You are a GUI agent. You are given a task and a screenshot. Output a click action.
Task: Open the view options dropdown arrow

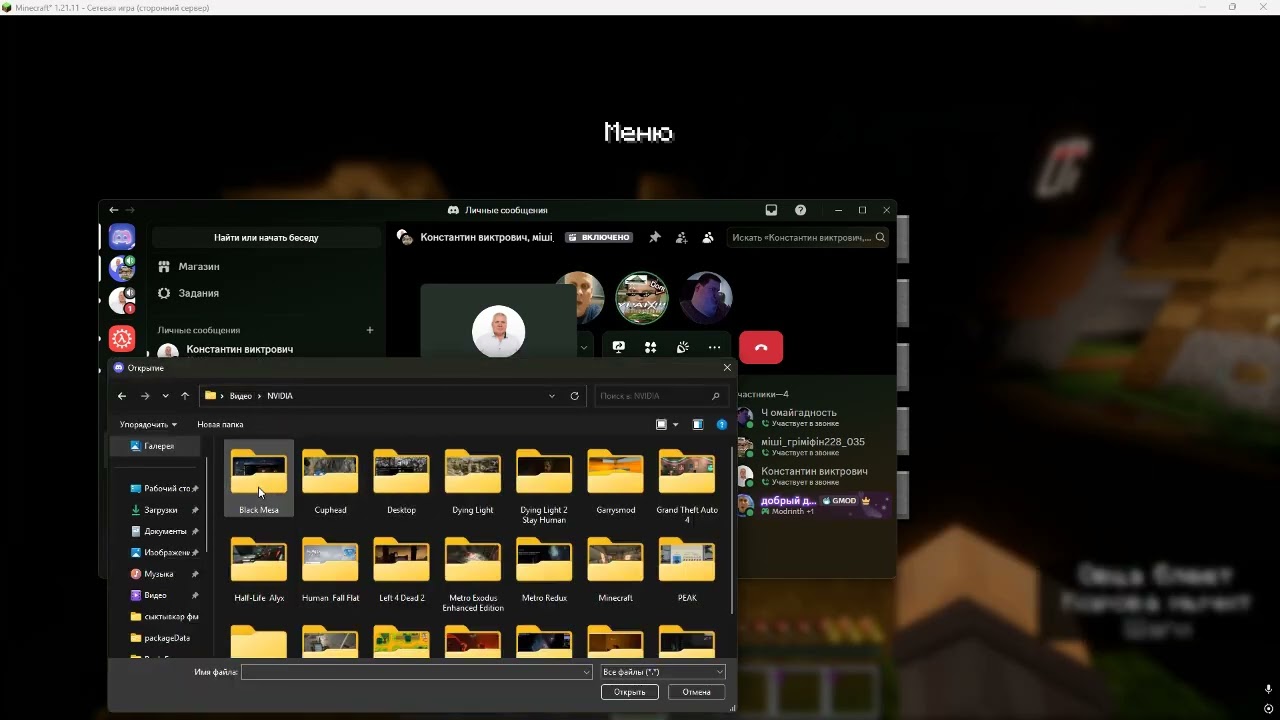click(x=675, y=425)
